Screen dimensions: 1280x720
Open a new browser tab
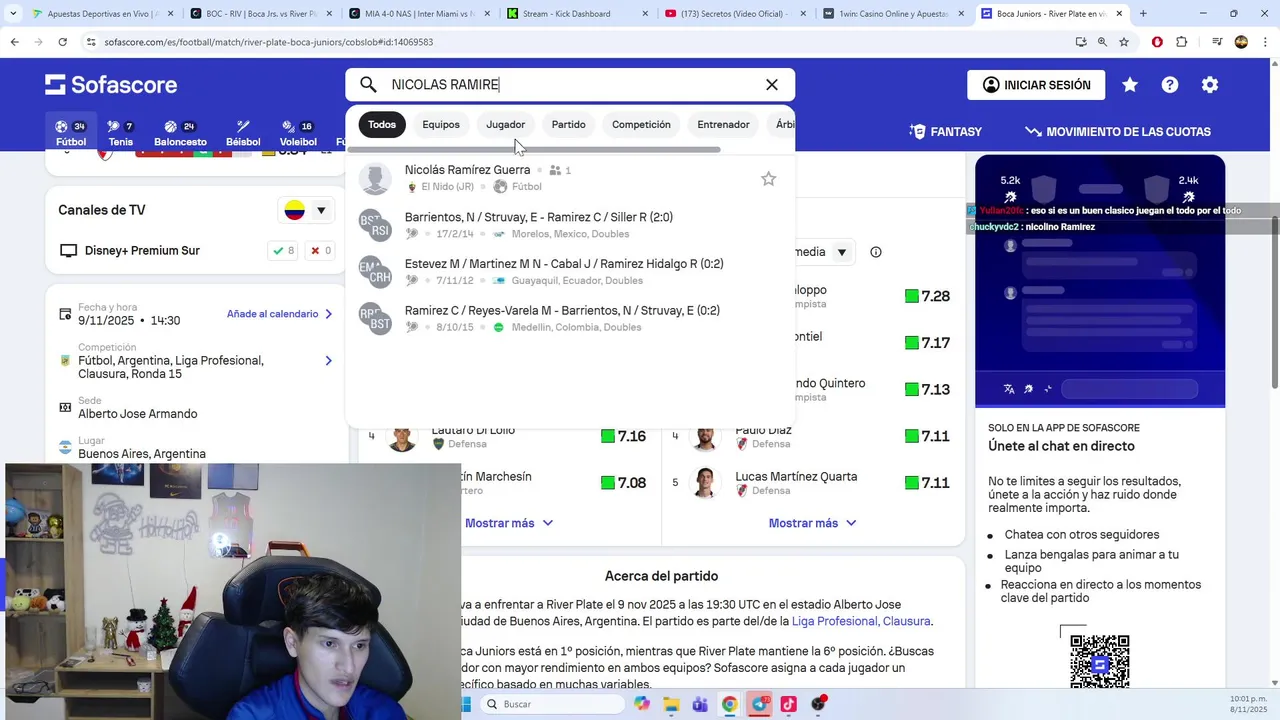tap(1143, 14)
